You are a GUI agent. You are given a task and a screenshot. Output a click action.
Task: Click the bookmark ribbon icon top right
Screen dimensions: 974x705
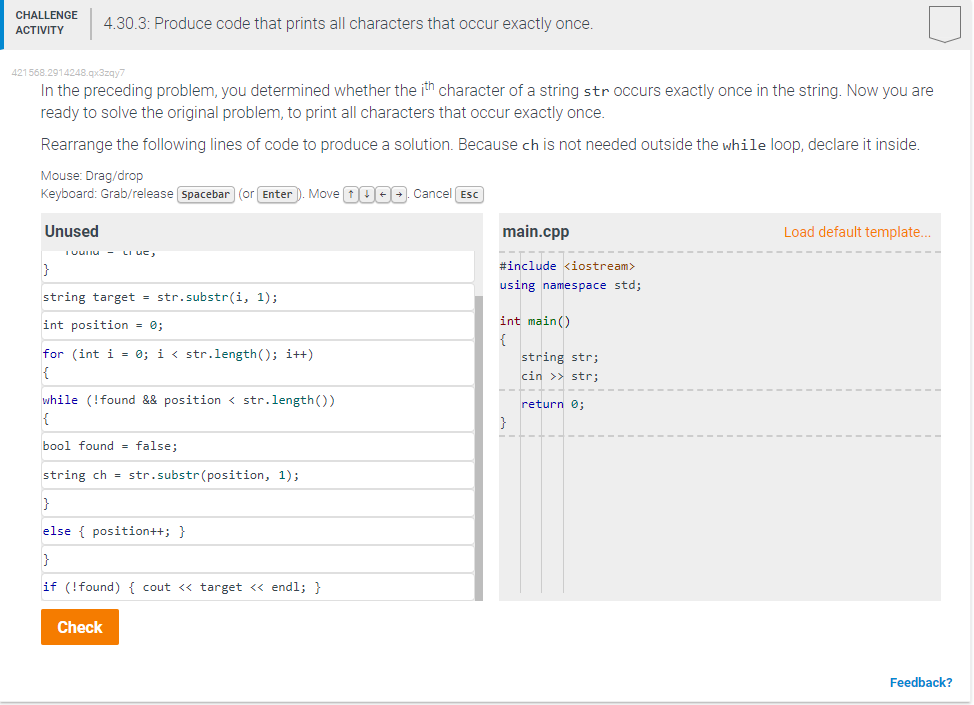click(944, 24)
